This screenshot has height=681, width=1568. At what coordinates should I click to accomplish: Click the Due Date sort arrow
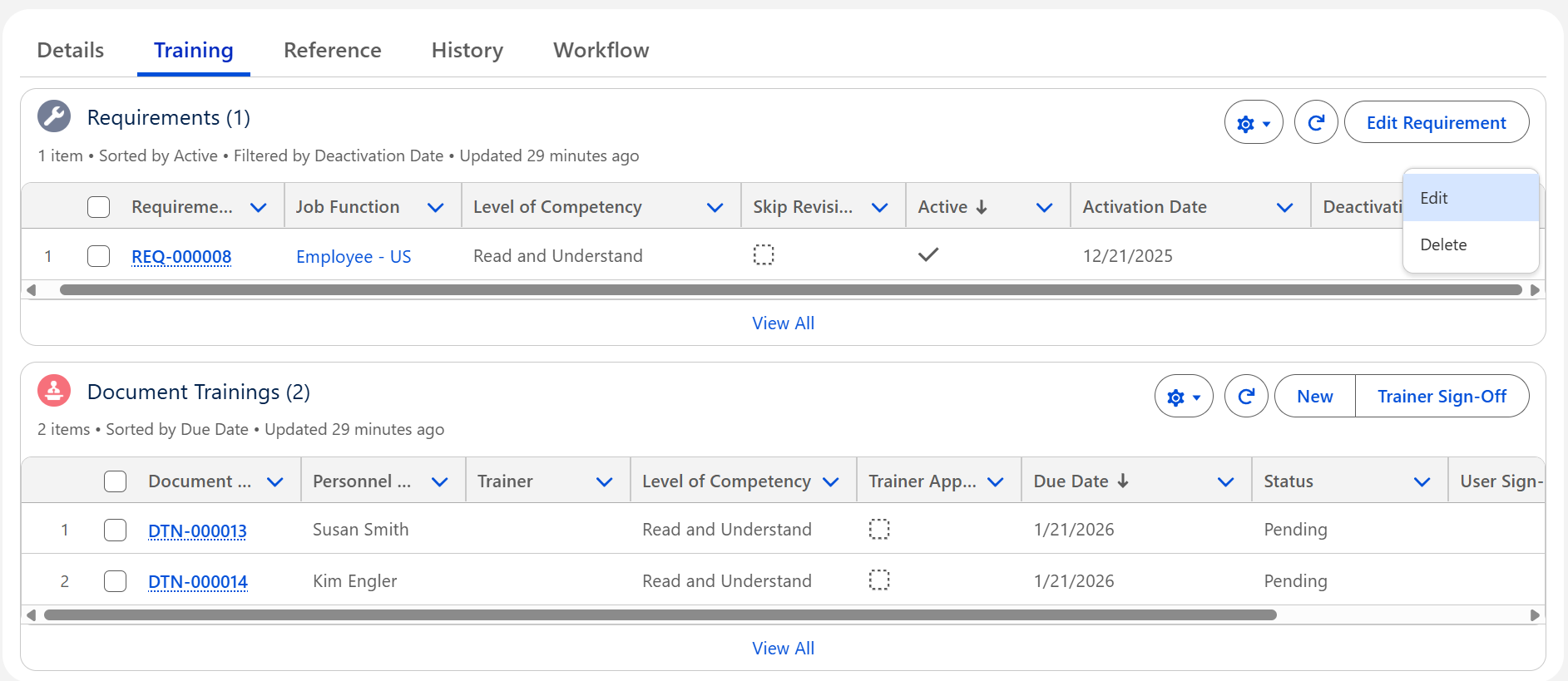(1123, 481)
